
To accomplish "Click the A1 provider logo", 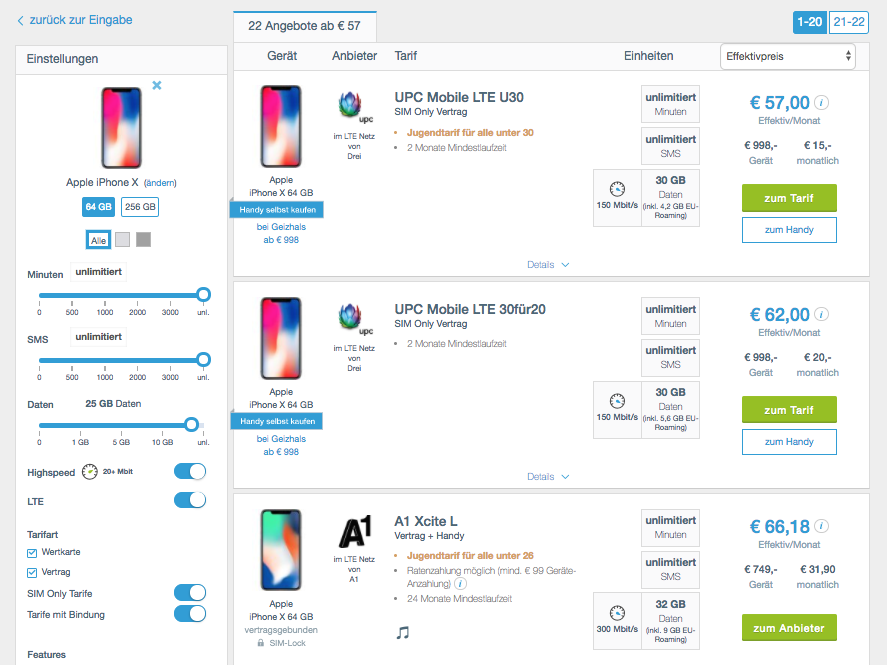I will 353,530.
